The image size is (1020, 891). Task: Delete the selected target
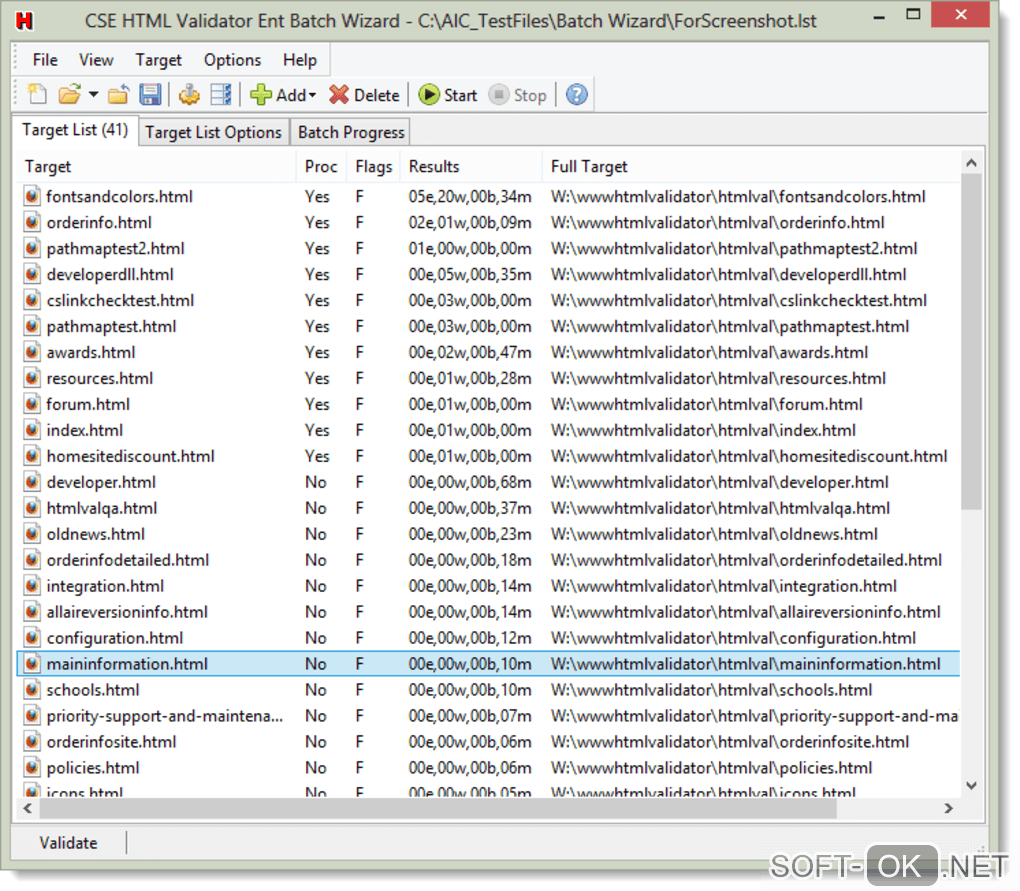pos(364,95)
